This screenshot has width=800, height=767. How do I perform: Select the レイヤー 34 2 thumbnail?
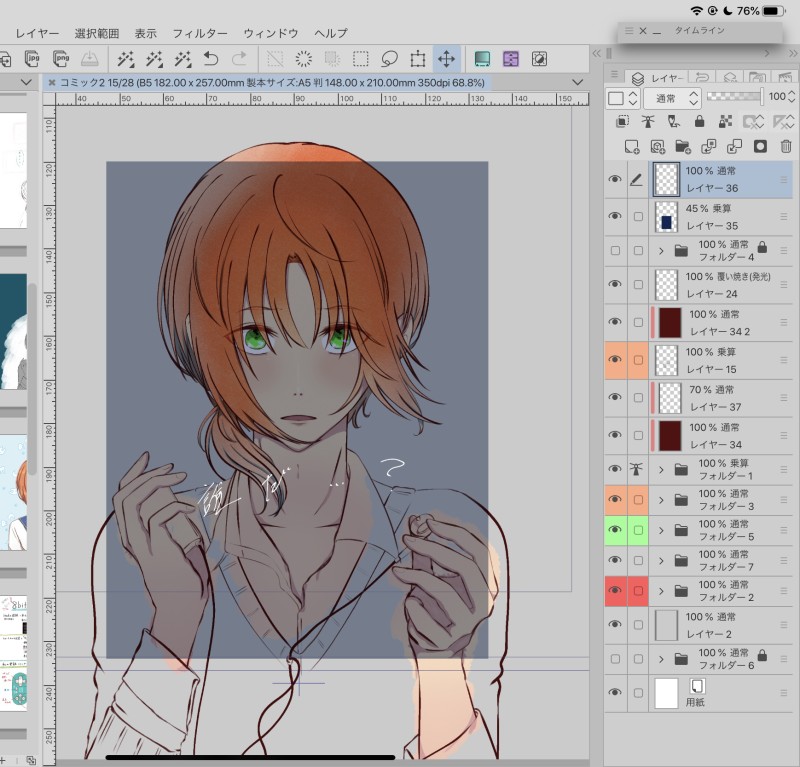pyautogui.click(x=670, y=322)
